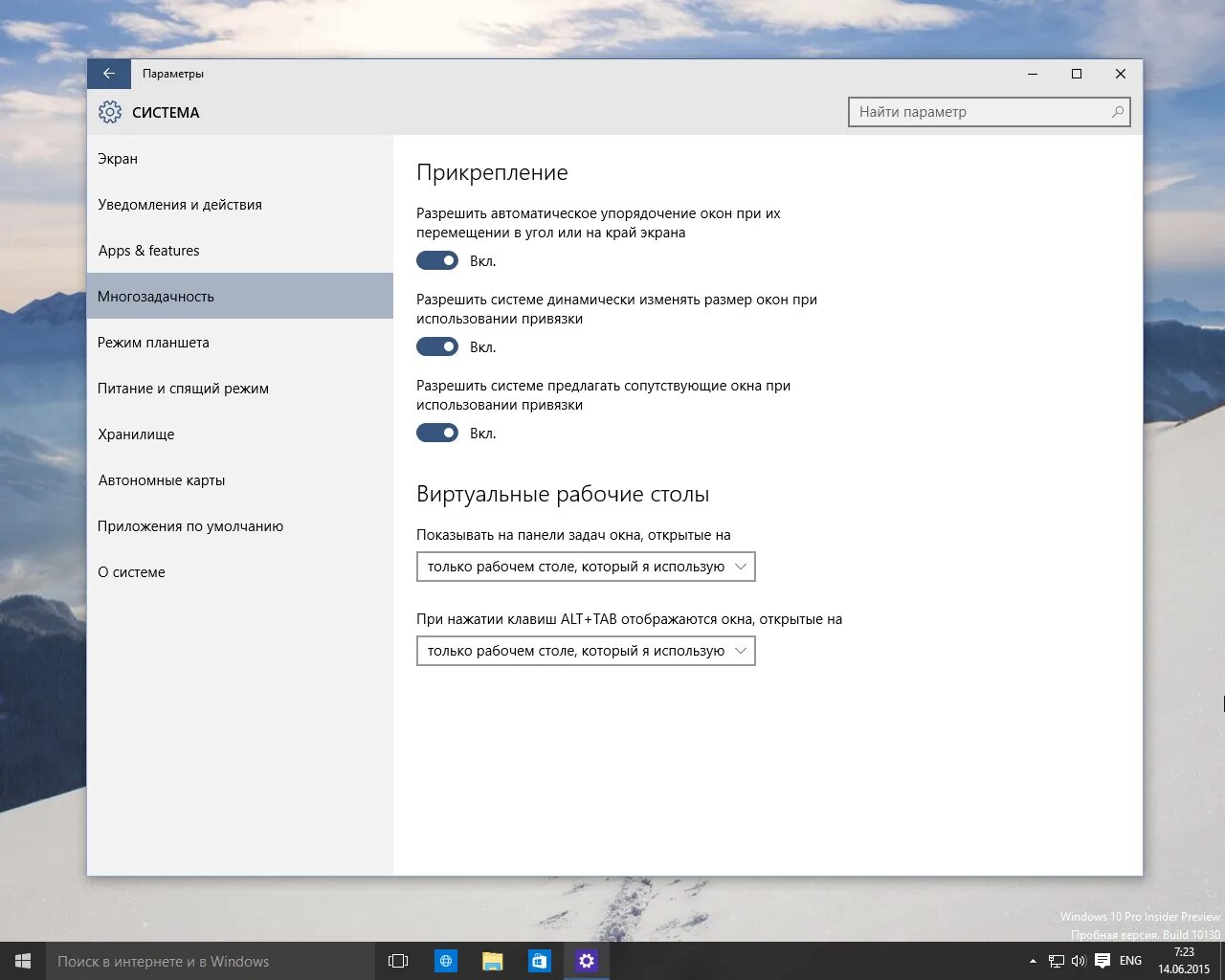The image size is (1225, 980).
Task: Launch the Edge browser from the taskbar
Action: (445, 961)
